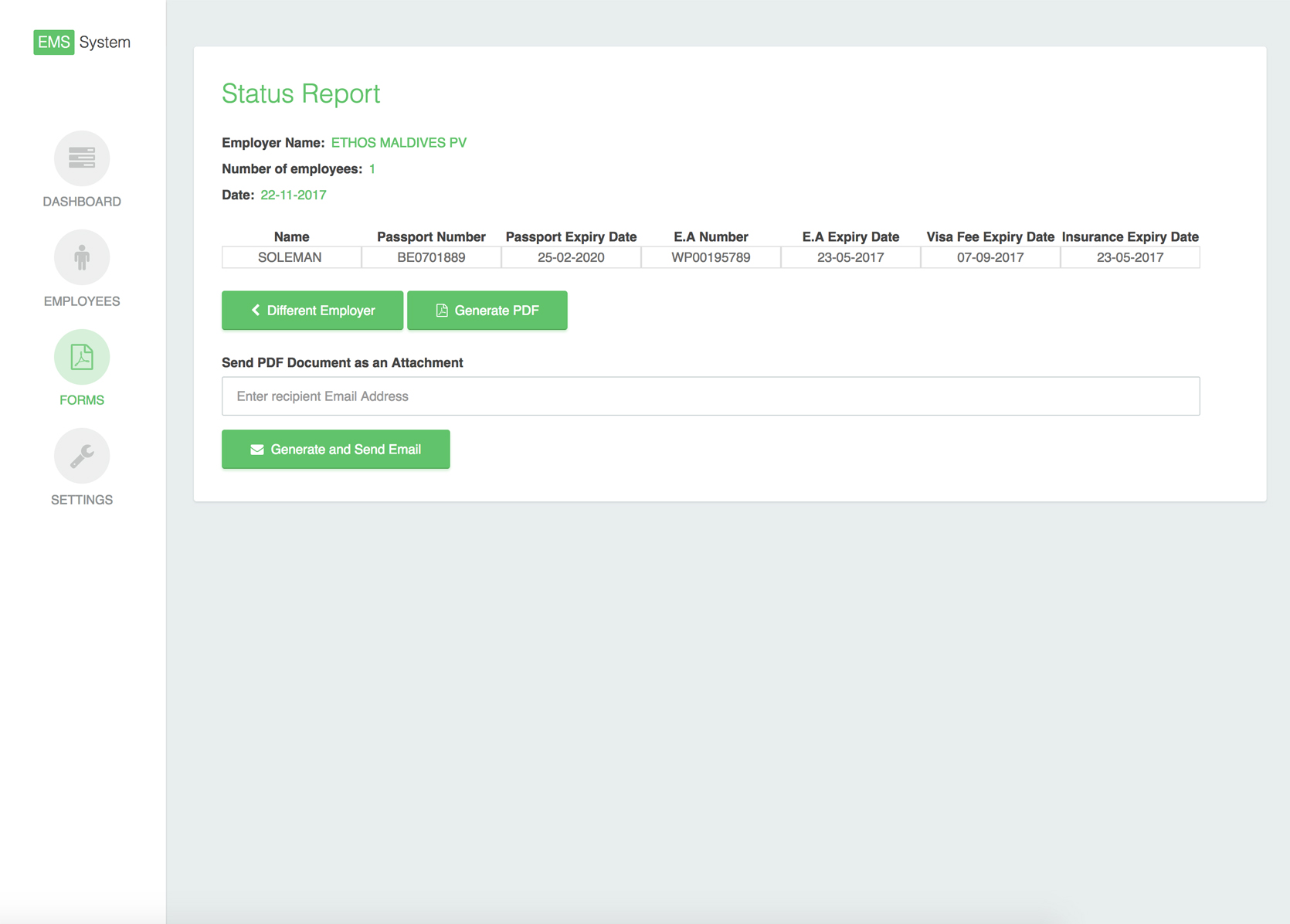
Task: Click the envelope icon on the email button
Action: pyautogui.click(x=257, y=450)
